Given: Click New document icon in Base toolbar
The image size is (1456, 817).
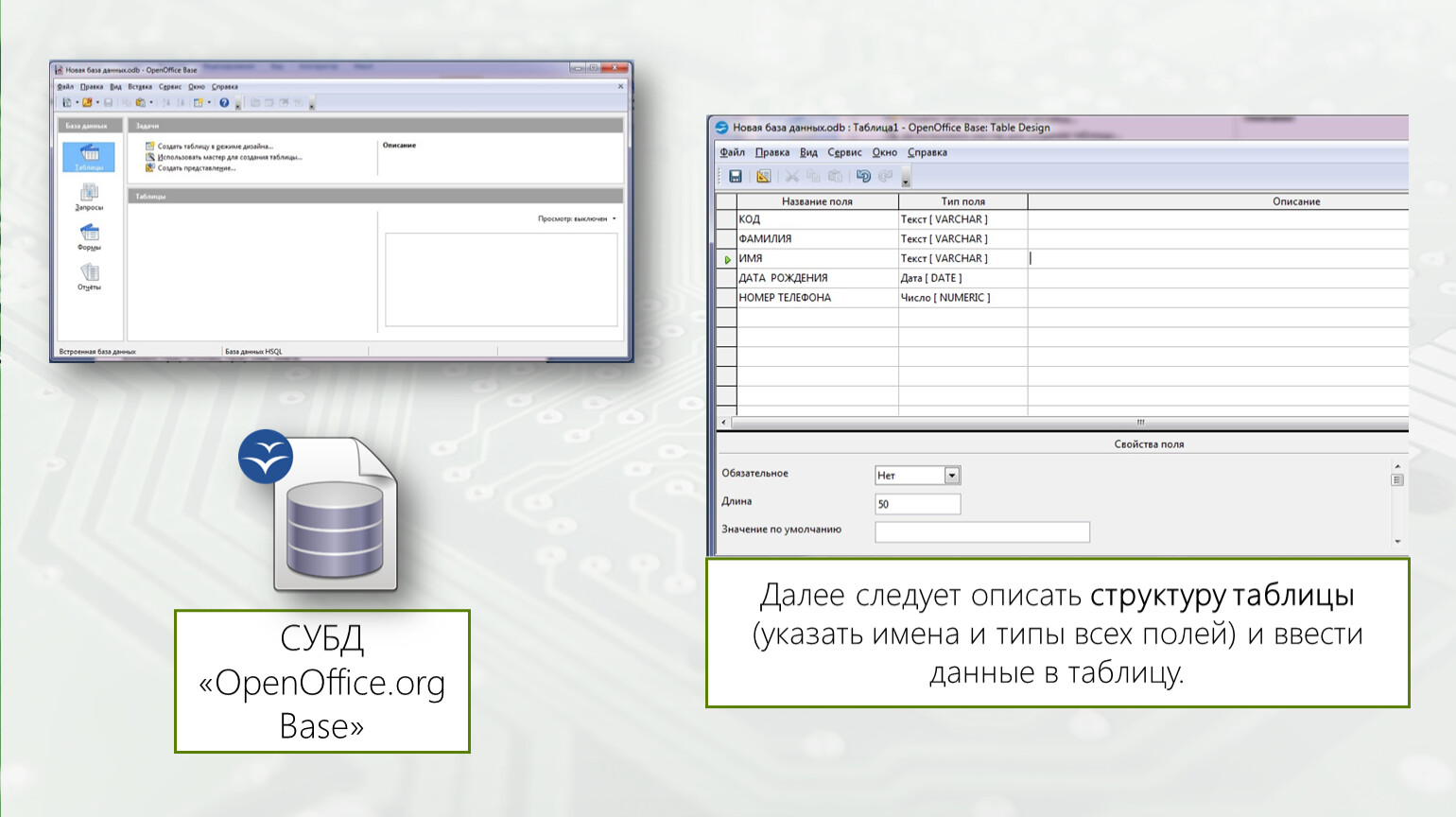Looking at the screenshot, I should pos(66,102).
